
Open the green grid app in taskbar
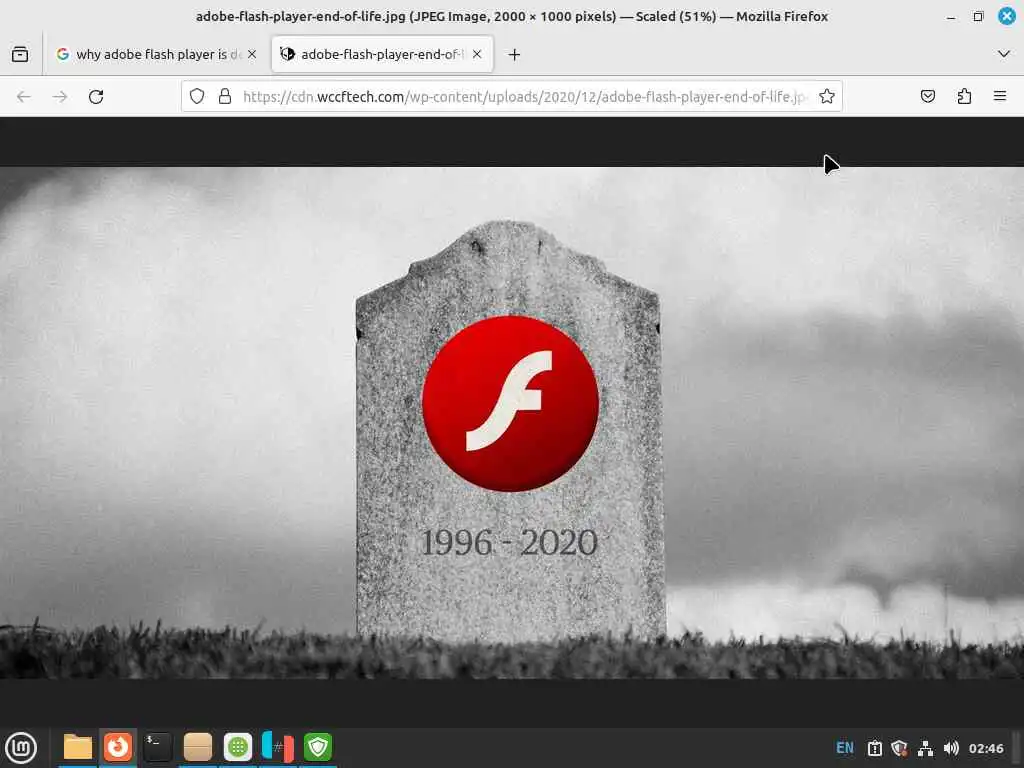click(x=238, y=747)
